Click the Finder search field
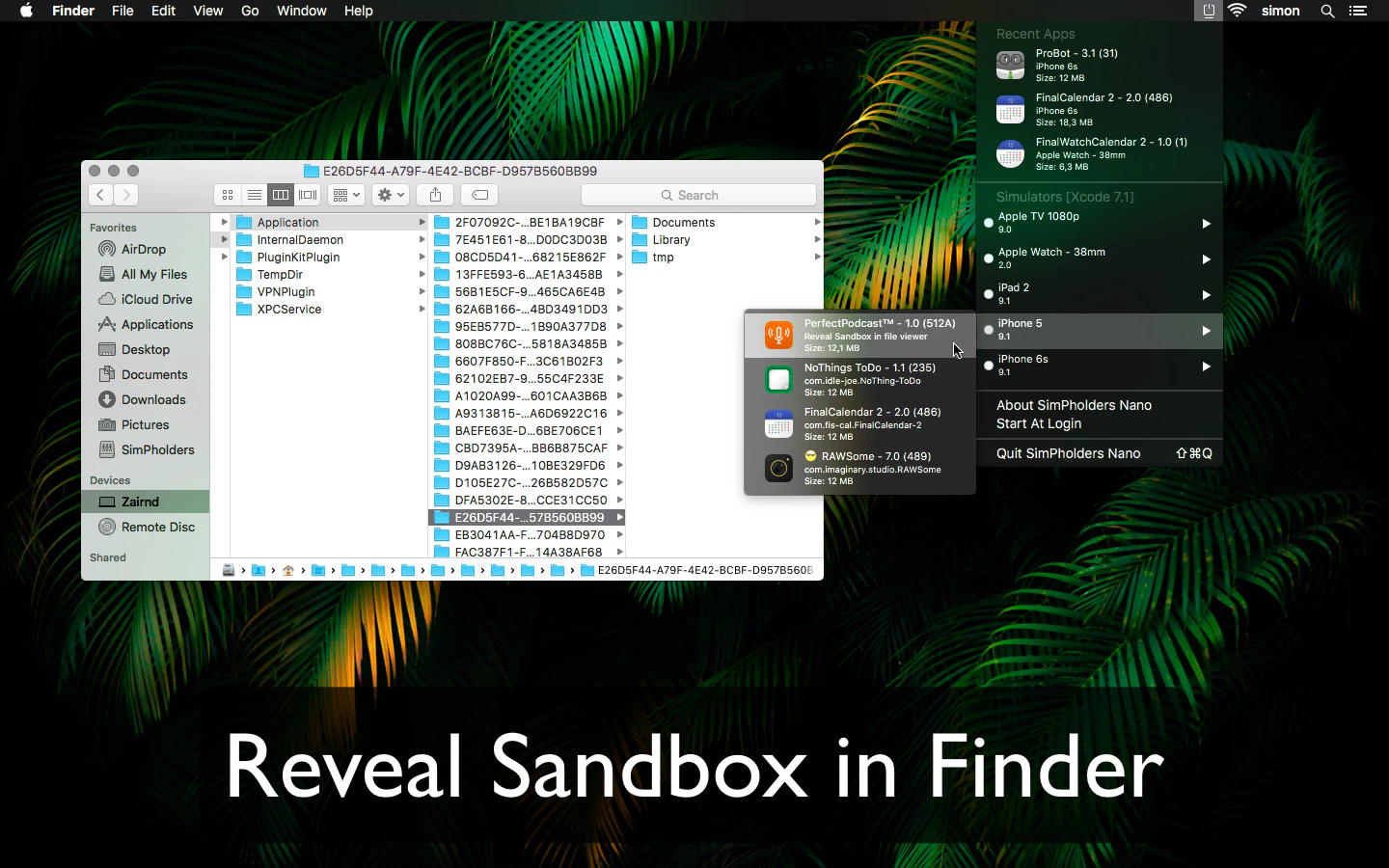 click(698, 195)
